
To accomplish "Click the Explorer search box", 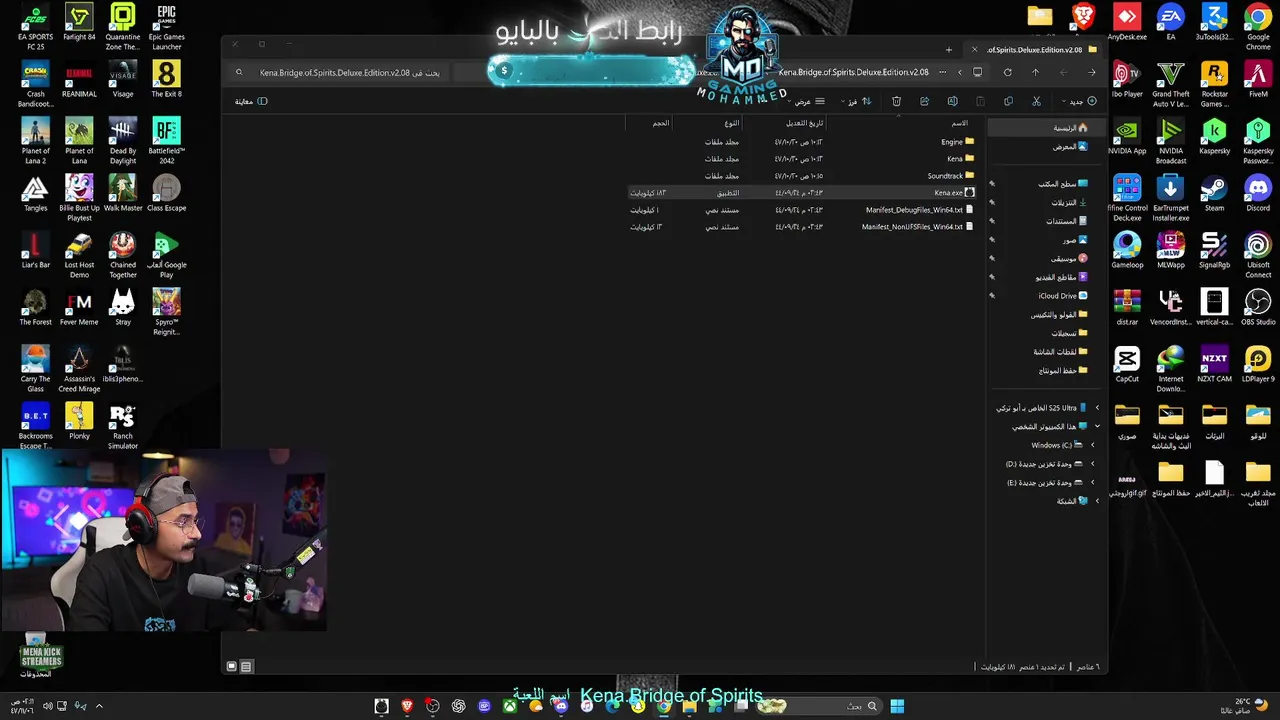I will 340,72.
